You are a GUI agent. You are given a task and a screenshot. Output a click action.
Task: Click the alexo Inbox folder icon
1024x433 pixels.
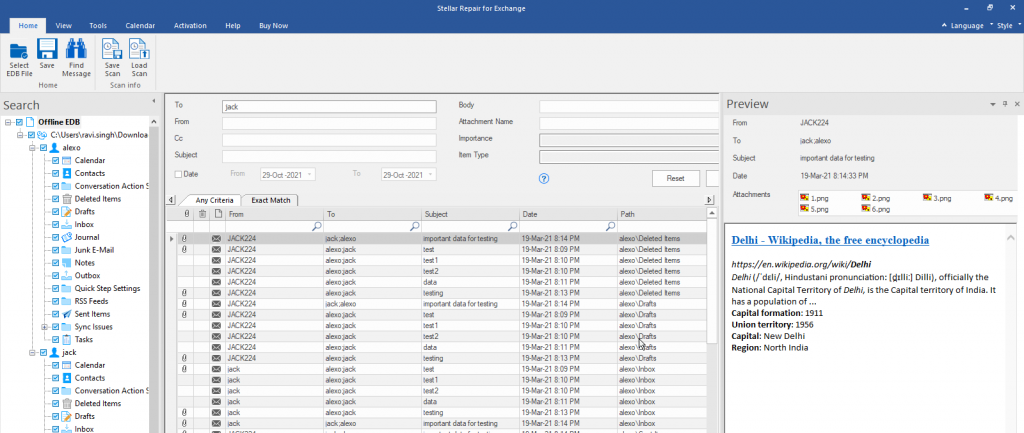(67, 225)
